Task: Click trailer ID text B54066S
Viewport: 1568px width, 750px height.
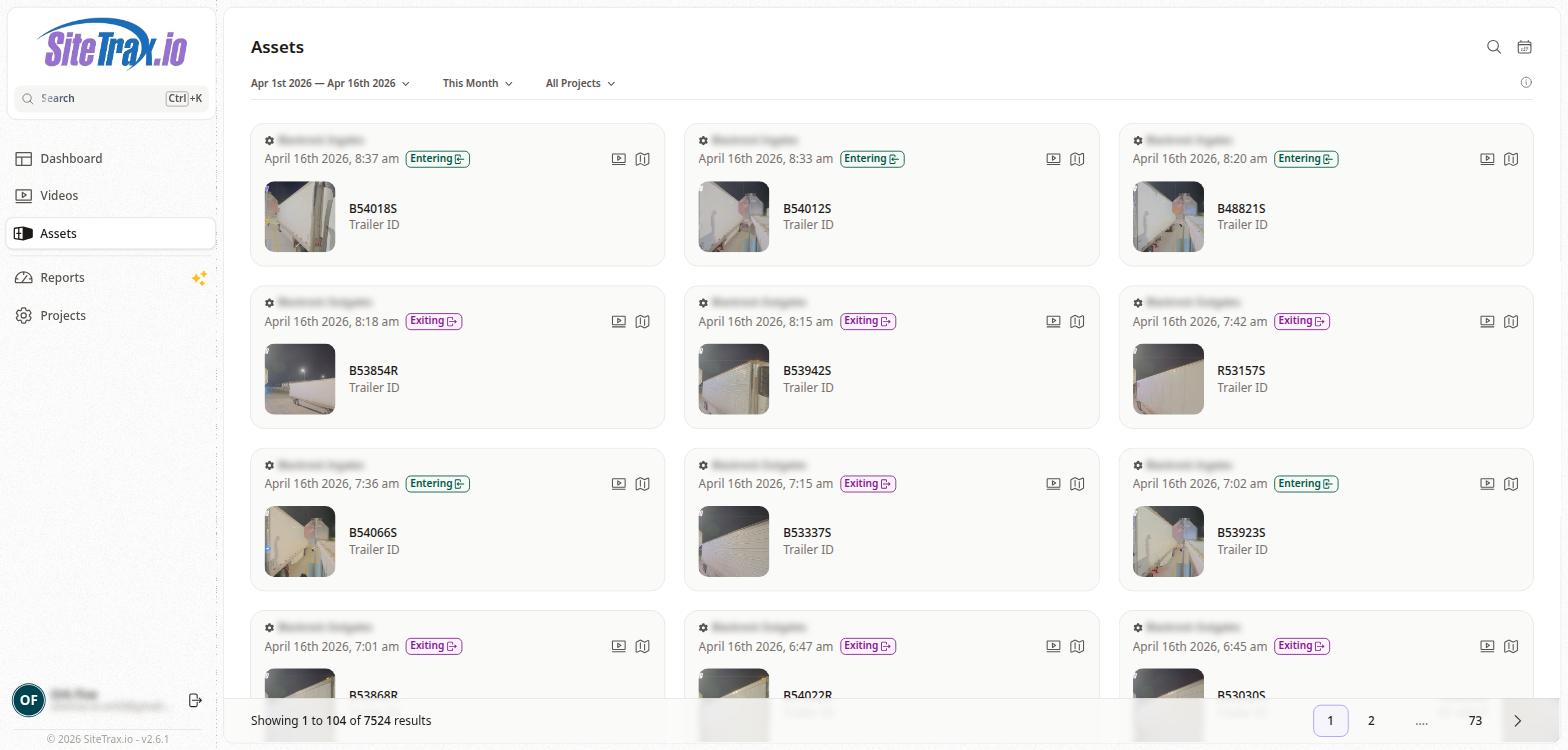Action: (x=373, y=533)
